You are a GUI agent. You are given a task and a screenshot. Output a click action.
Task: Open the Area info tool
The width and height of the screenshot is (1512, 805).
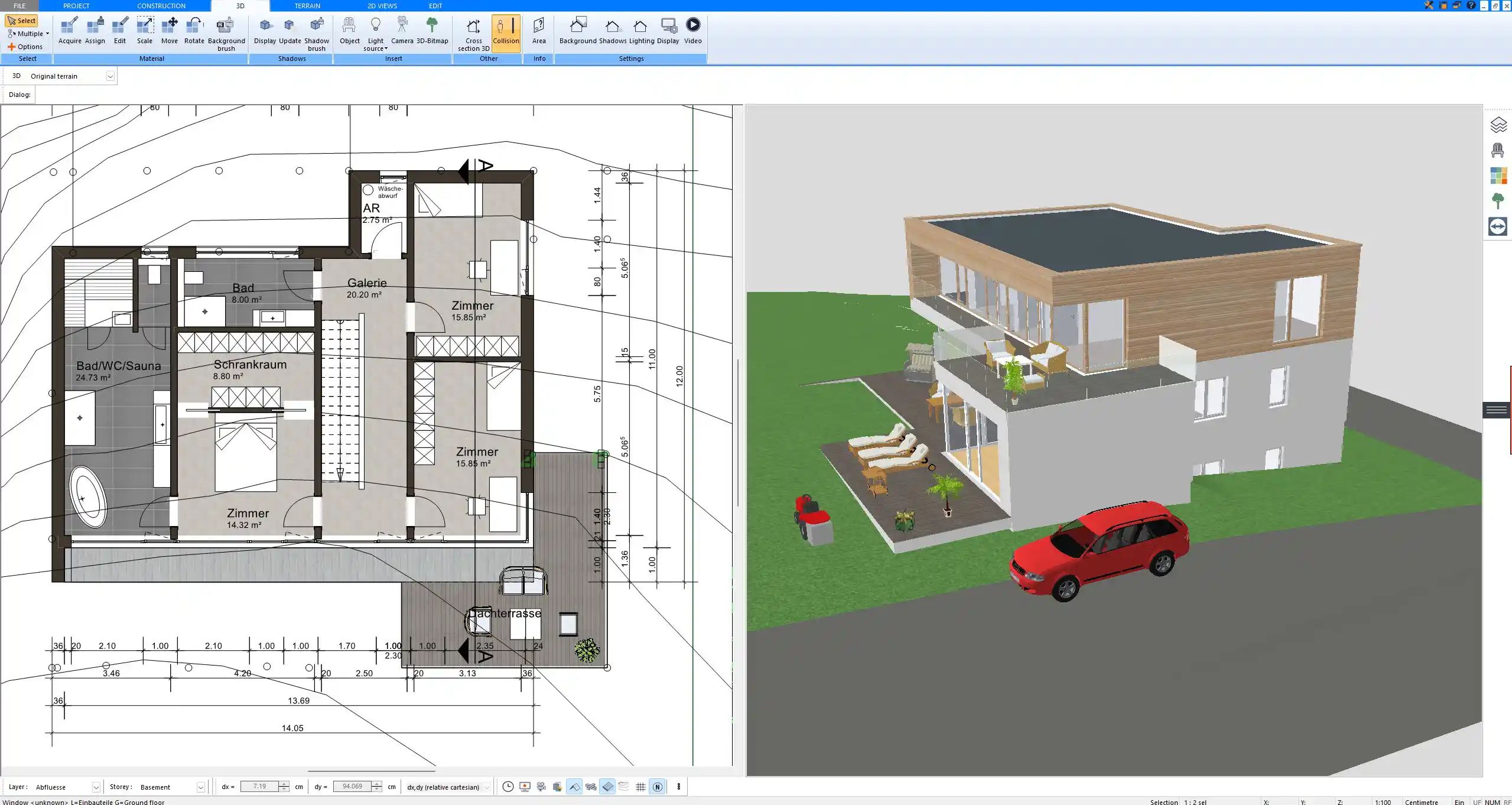coord(539,31)
